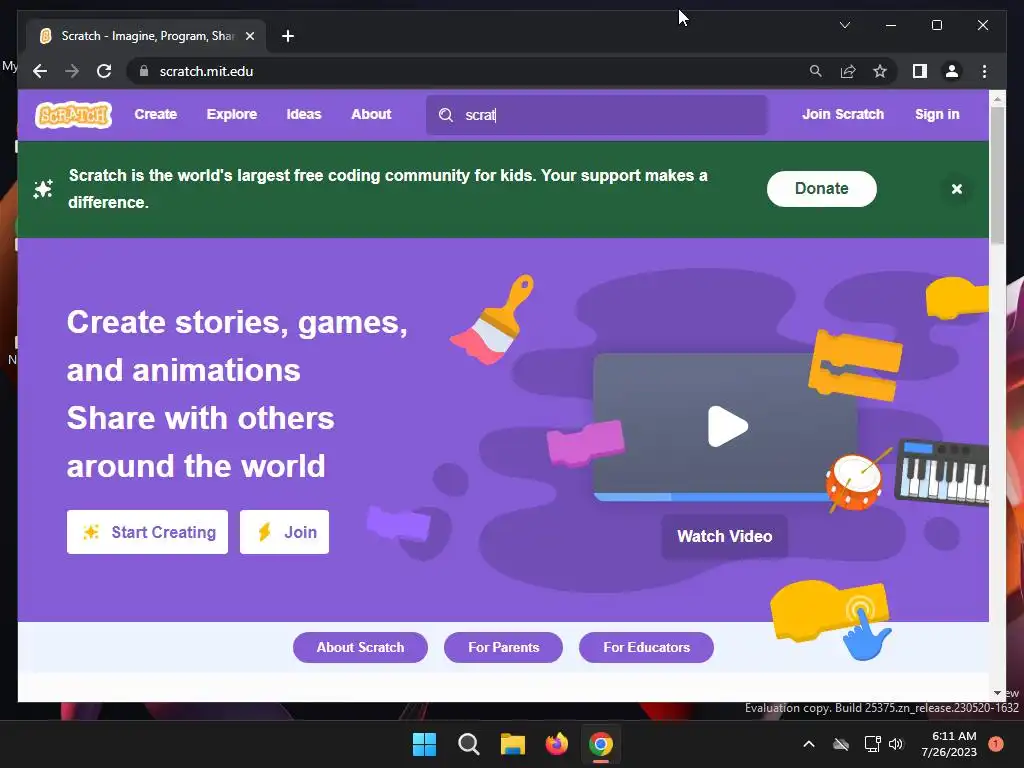
Task: Click the network icon in system tray
Action: click(x=872, y=744)
